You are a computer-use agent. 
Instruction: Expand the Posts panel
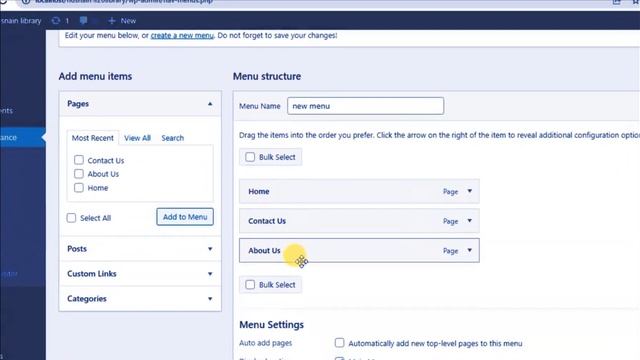click(140, 249)
